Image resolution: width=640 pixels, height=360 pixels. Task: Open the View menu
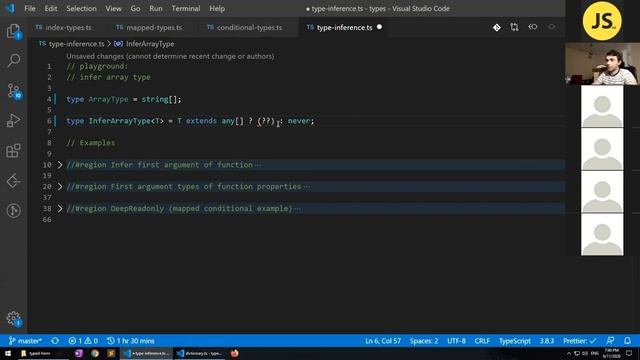(x=113, y=8)
